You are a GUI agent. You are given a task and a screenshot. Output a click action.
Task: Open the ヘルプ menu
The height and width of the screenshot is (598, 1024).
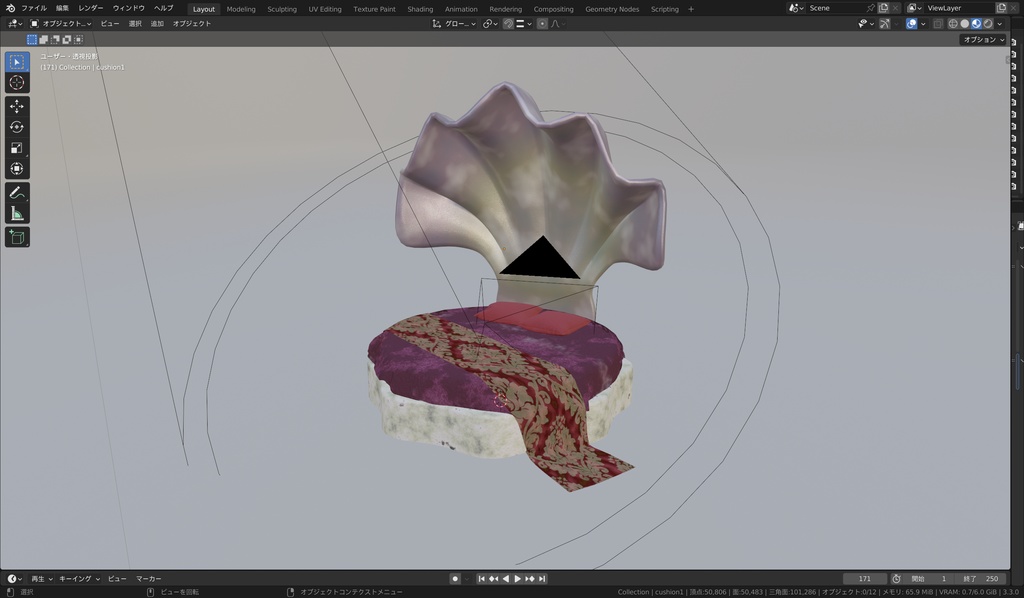pyautogui.click(x=163, y=8)
